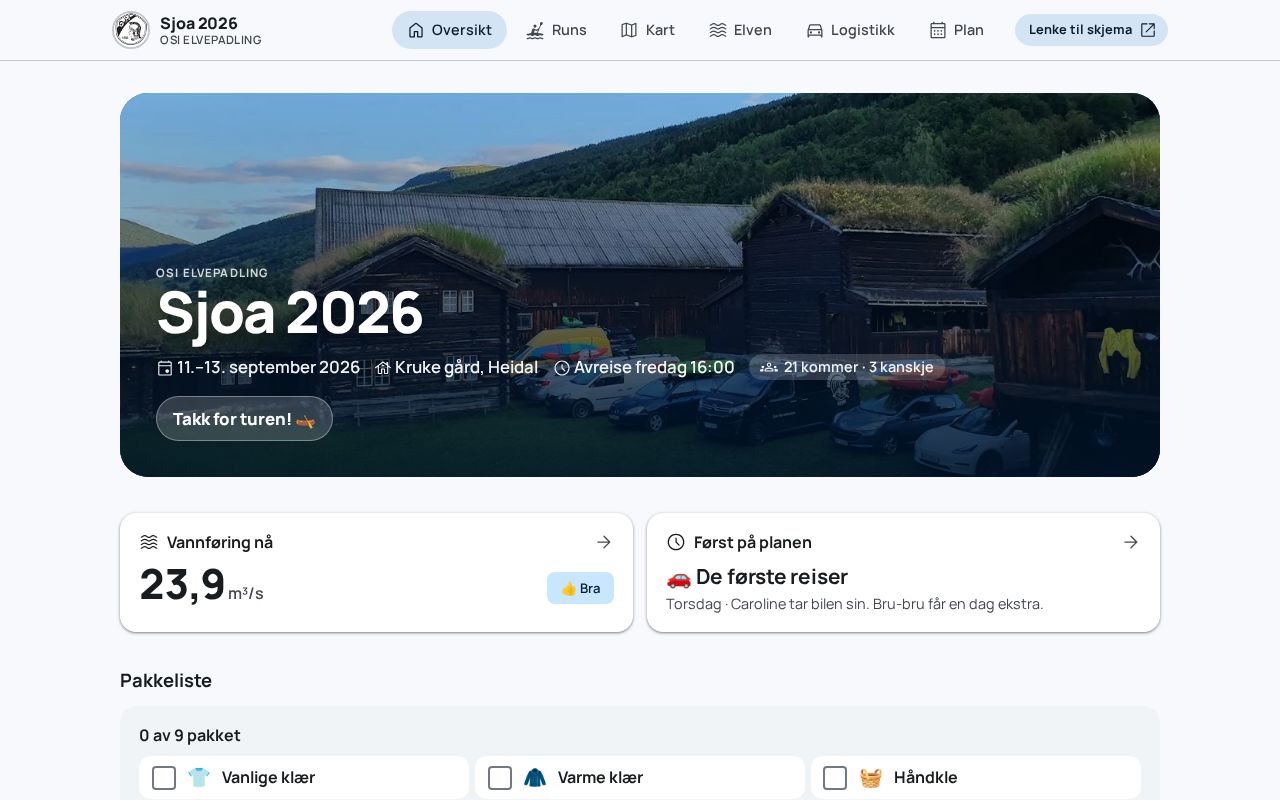Viewport: 1280px width, 800px height.
Task: Open Vannføring nå card arrow
Action: 604,542
